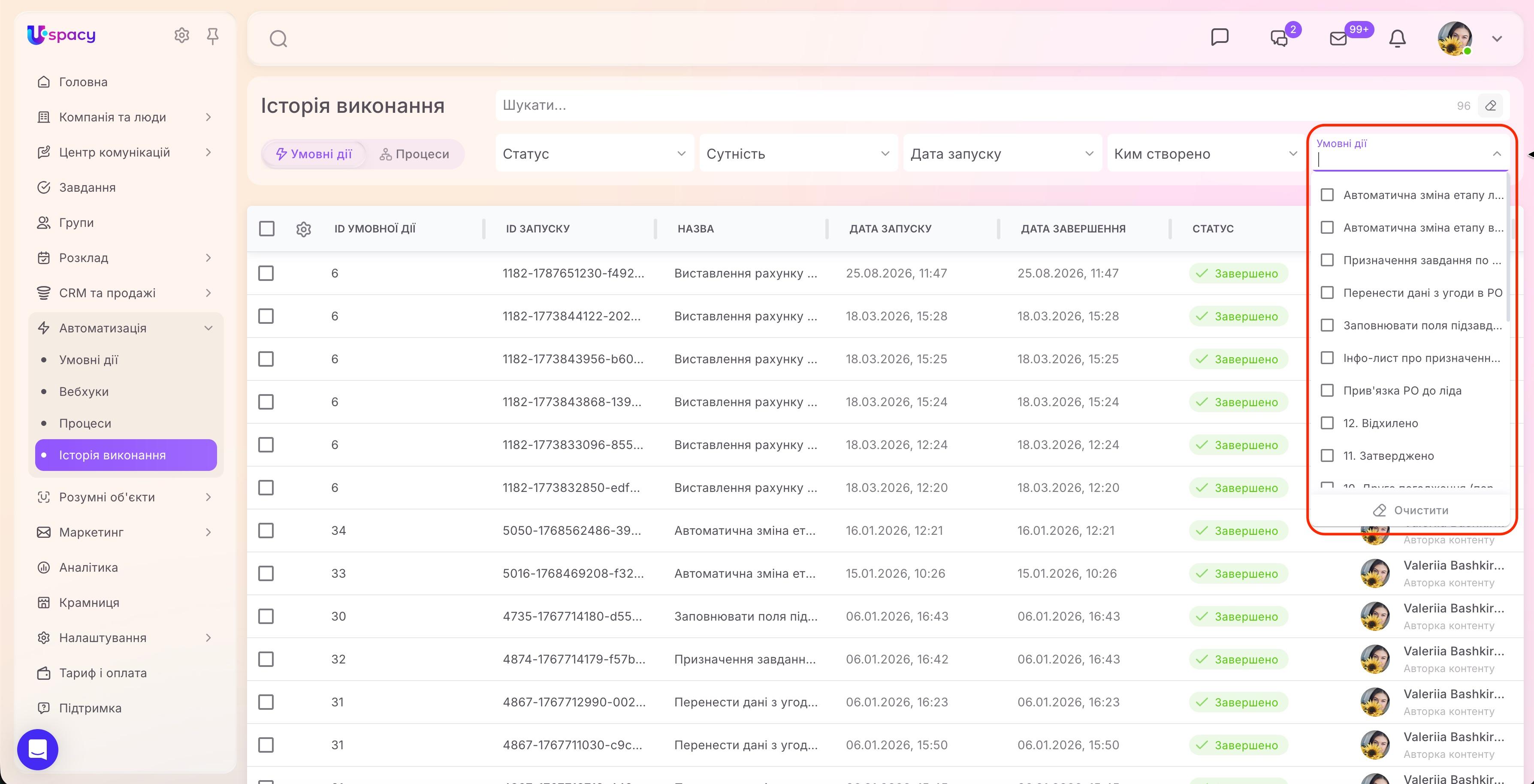Check '12. Відхилено' option

(1327, 422)
